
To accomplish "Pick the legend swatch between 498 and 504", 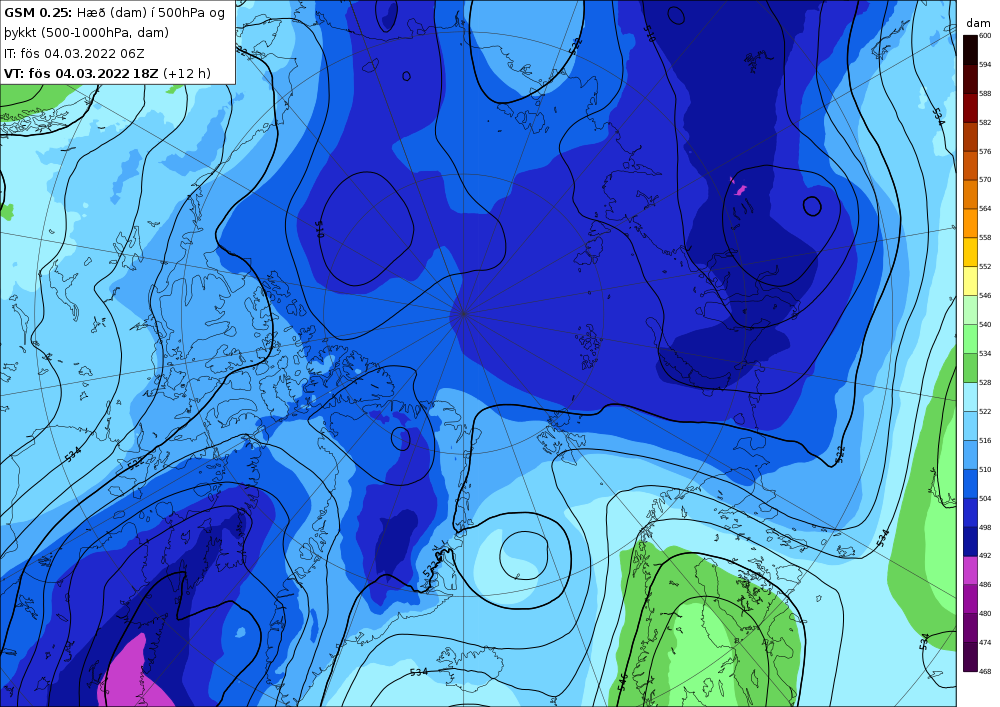I will (970, 513).
